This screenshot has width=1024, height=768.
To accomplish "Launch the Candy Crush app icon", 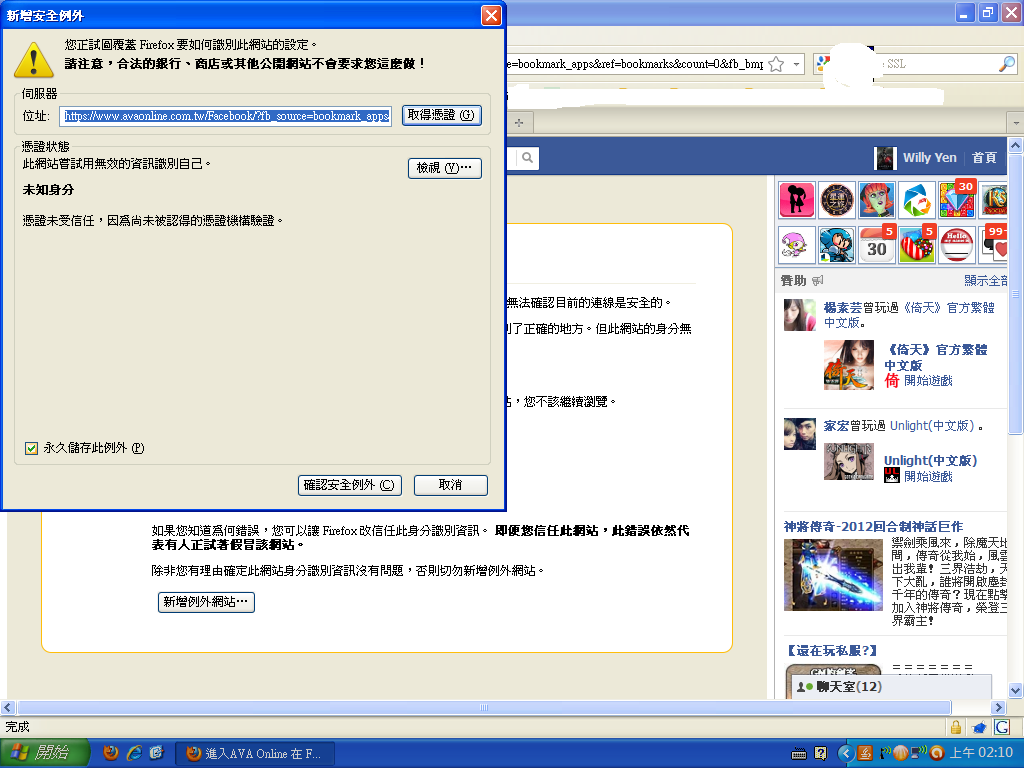I will [x=917, y=246].
